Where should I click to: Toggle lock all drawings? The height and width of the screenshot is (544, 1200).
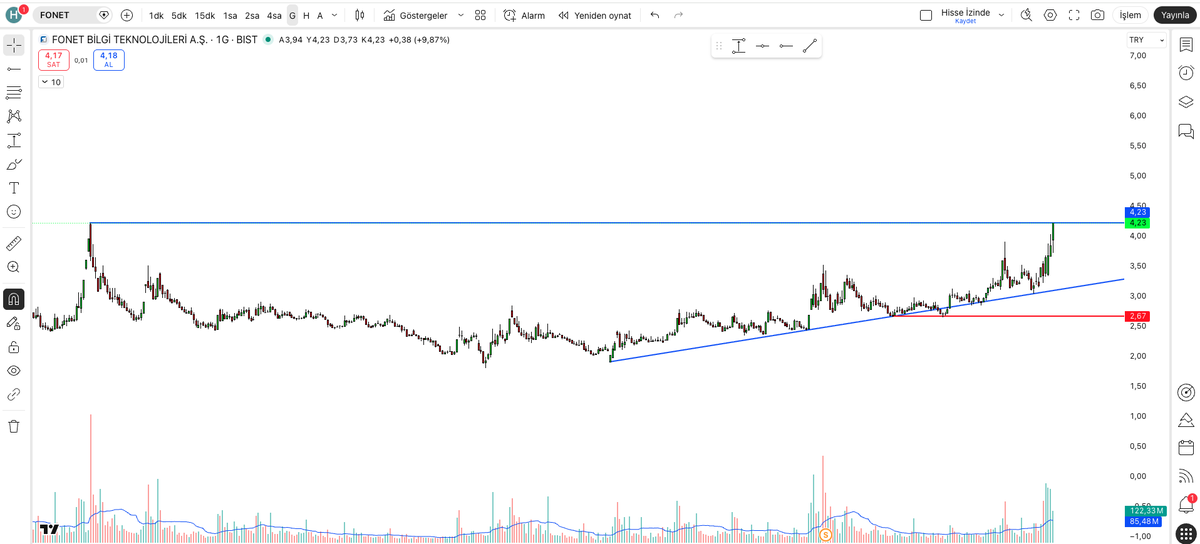14,347
